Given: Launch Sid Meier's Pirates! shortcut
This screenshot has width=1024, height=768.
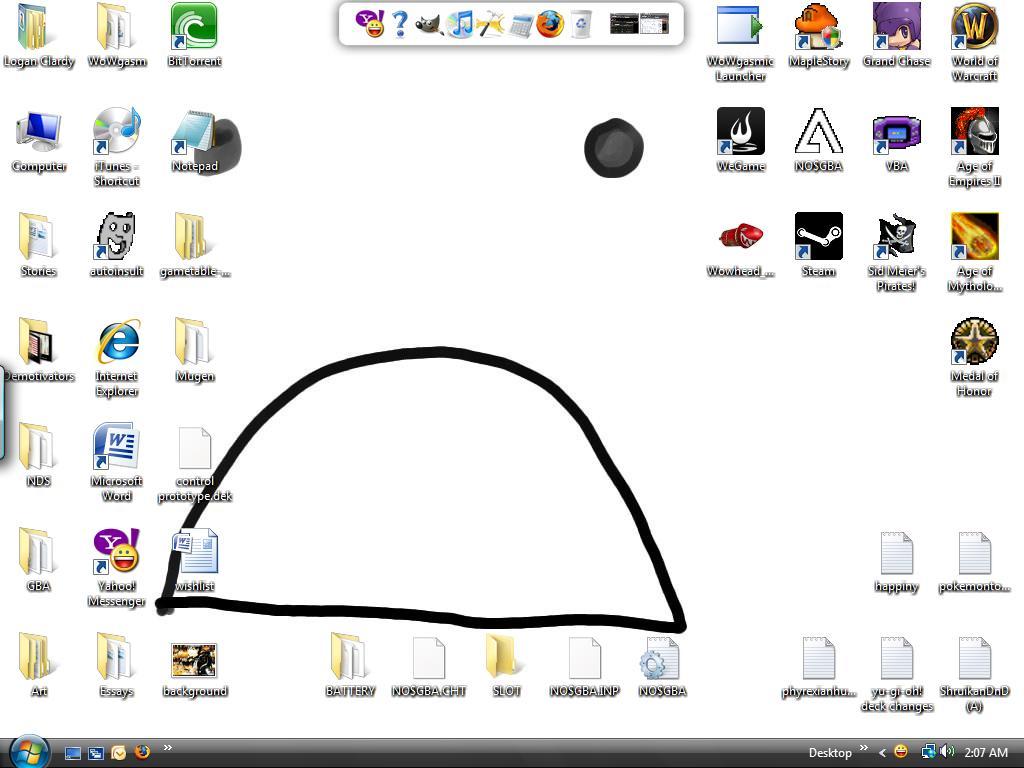Looking at the screenshot, I should [896, 253].
